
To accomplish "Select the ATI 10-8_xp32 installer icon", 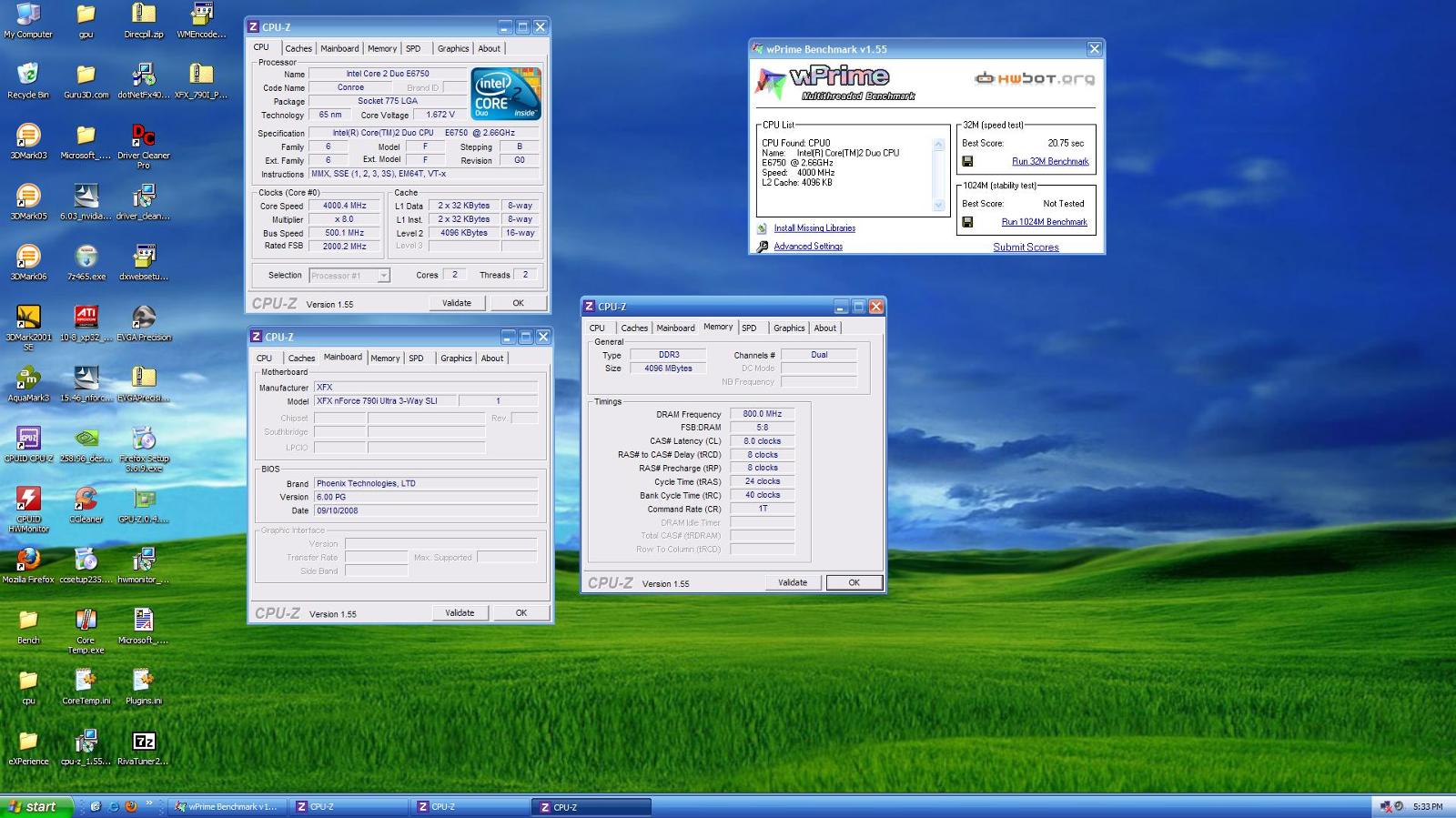I will click(x=86, y=324).
